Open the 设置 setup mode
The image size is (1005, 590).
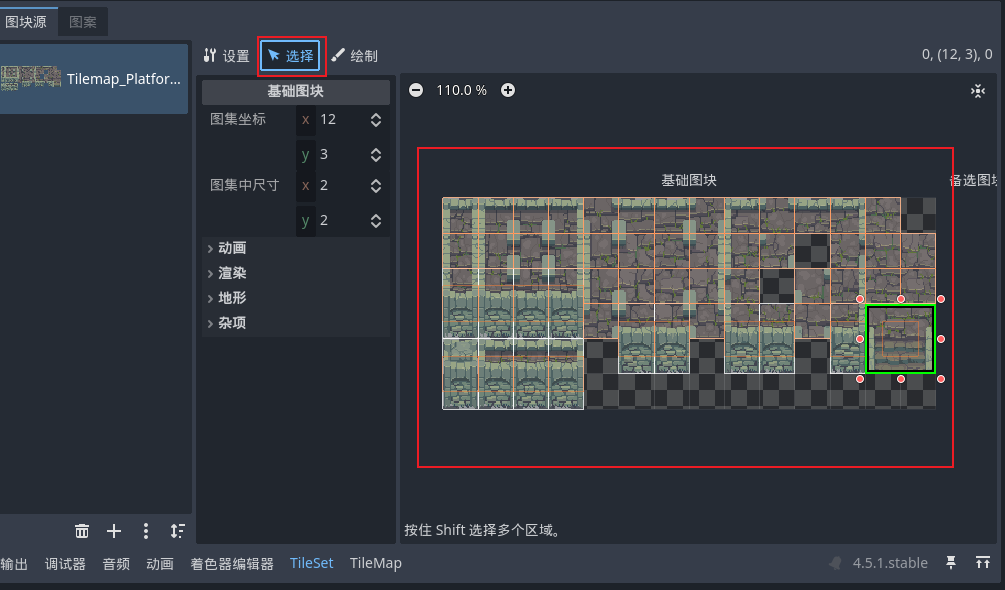point(227,56)
